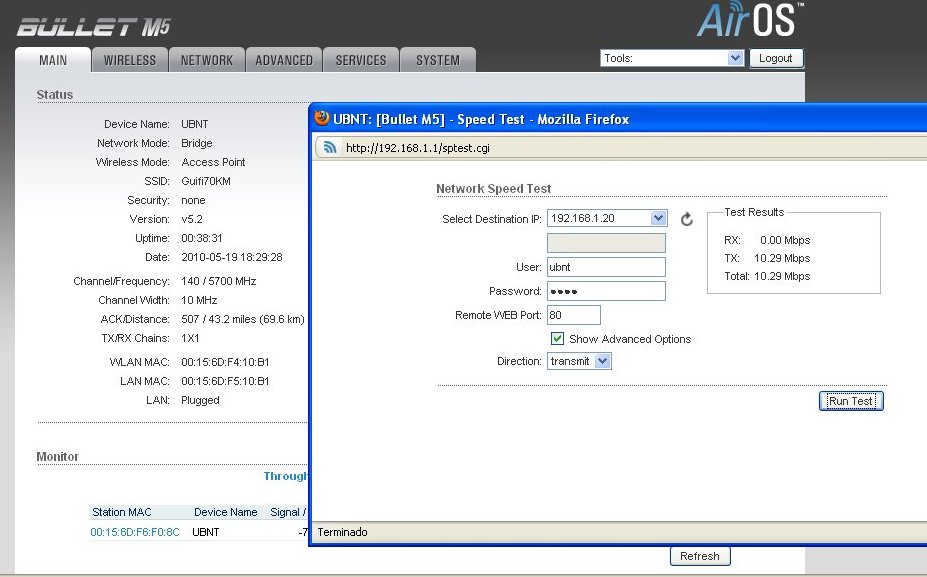
Task: Click the AirOS logo
Action: click(x=749, y=20)
